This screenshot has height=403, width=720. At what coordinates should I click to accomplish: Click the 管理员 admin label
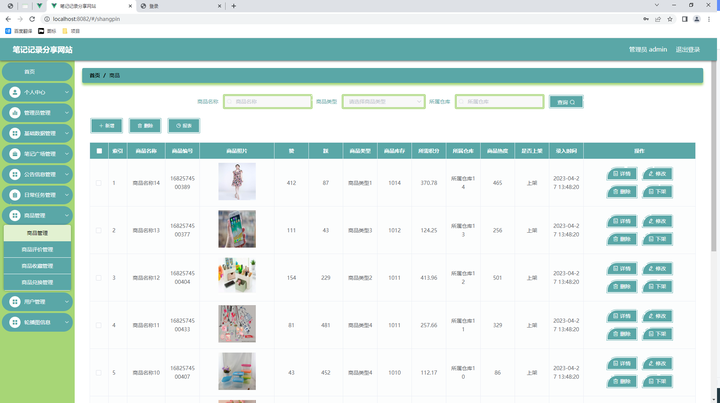point(648,50)
